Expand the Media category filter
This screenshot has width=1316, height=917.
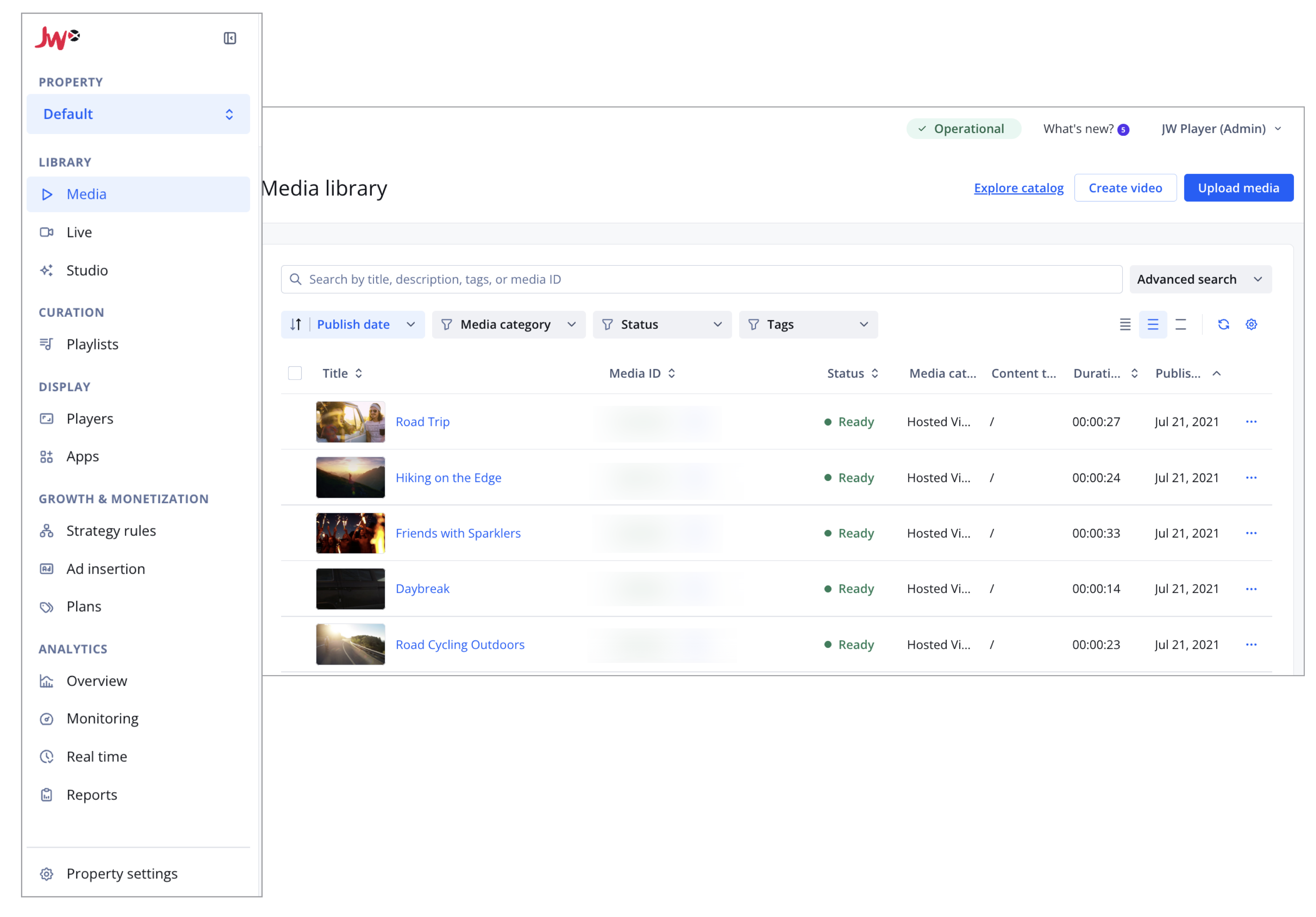point(508,325)
